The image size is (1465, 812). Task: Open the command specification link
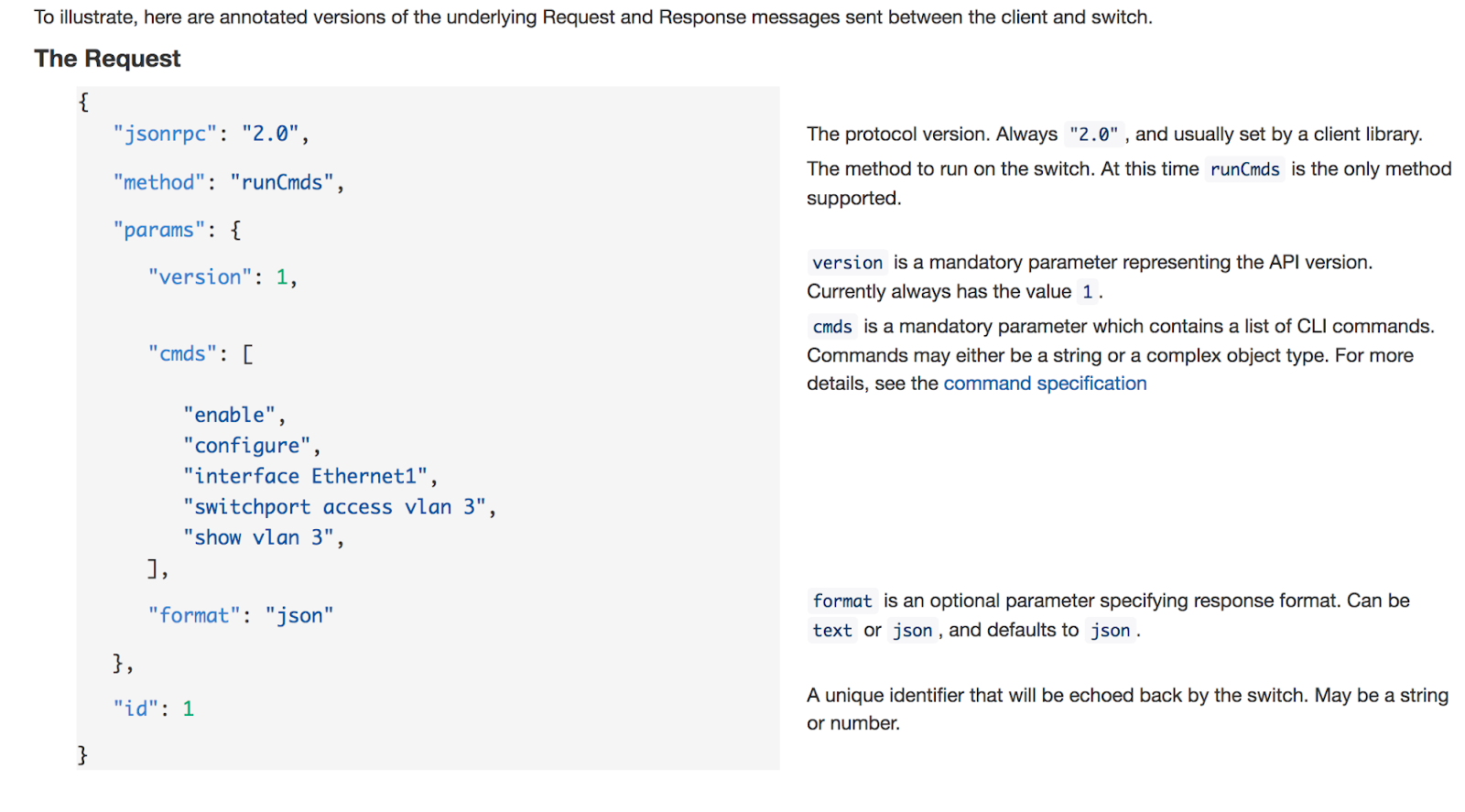pos(1045,384)
